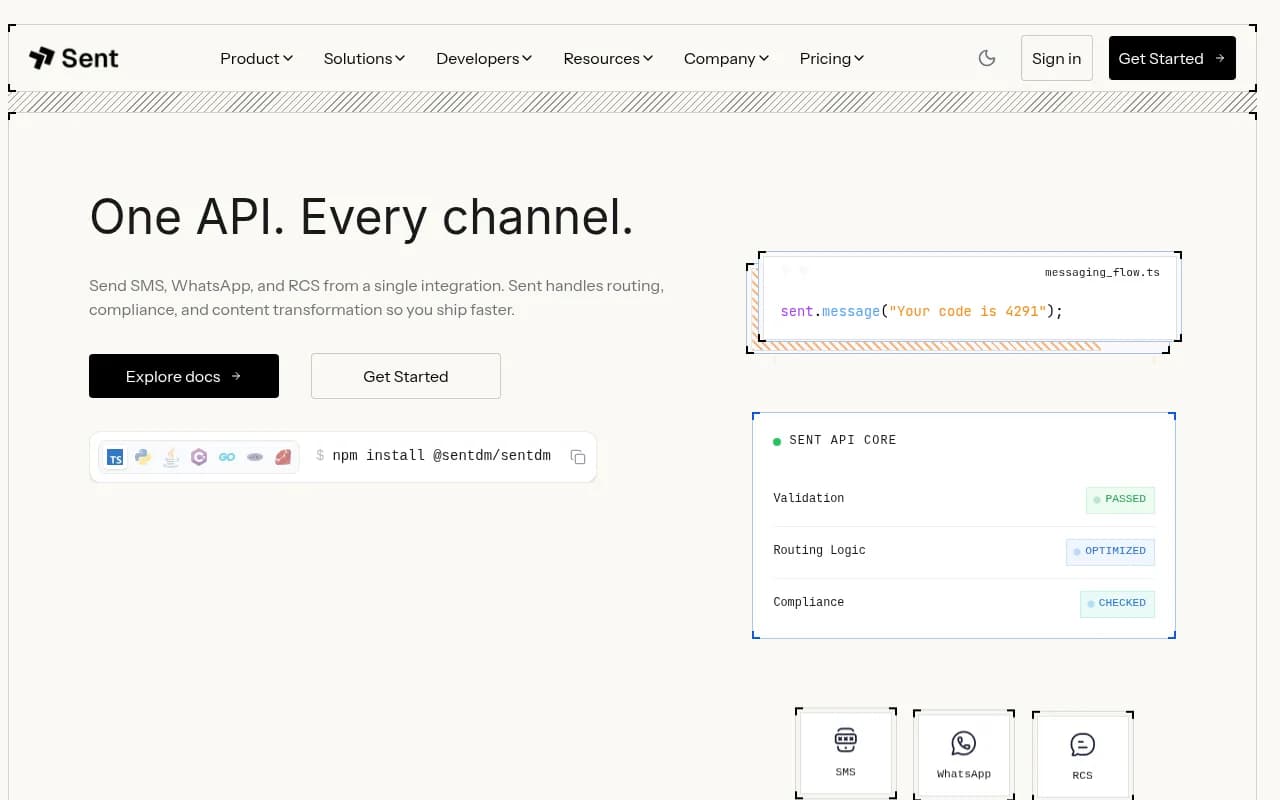The height and width of the screenshot is (800, 1280).
Task: Click the Compliance row label
Action: 809,602
